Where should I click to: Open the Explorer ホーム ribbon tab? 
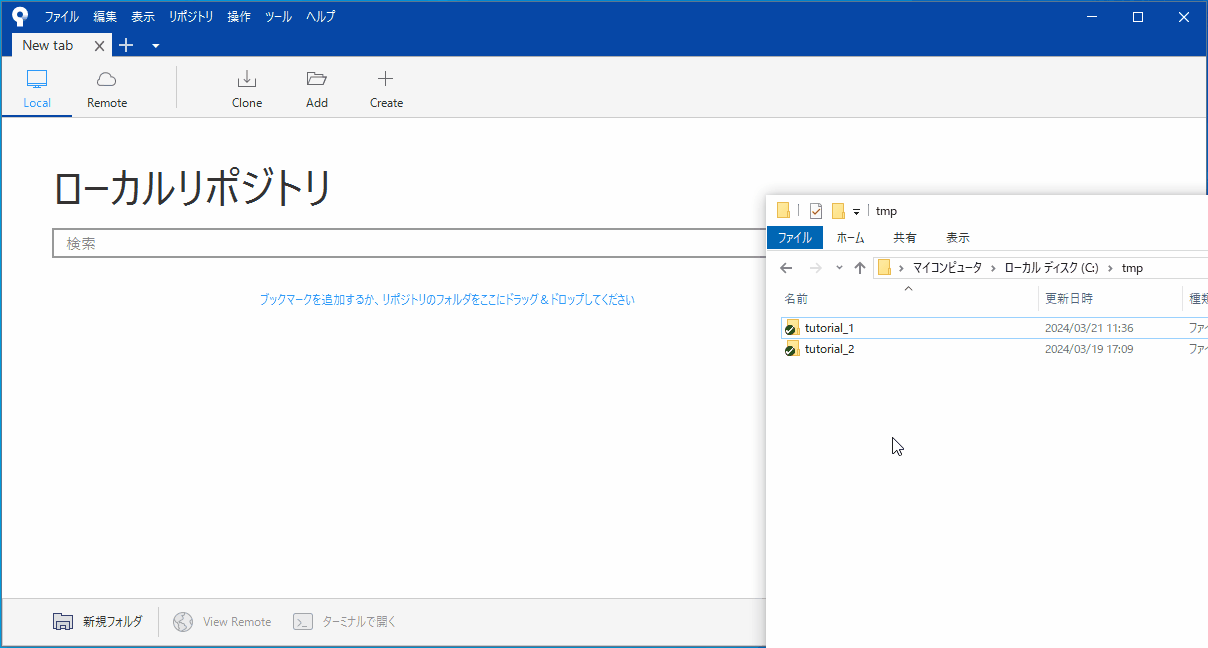(x=850, y=237)
